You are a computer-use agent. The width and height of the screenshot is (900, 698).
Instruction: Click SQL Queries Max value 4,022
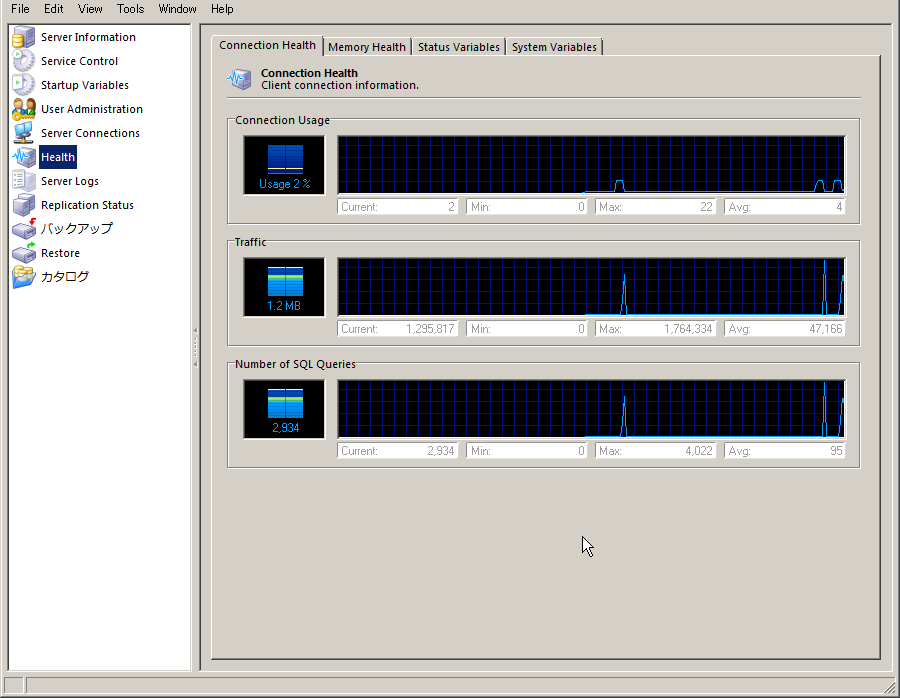click(655, 451)
